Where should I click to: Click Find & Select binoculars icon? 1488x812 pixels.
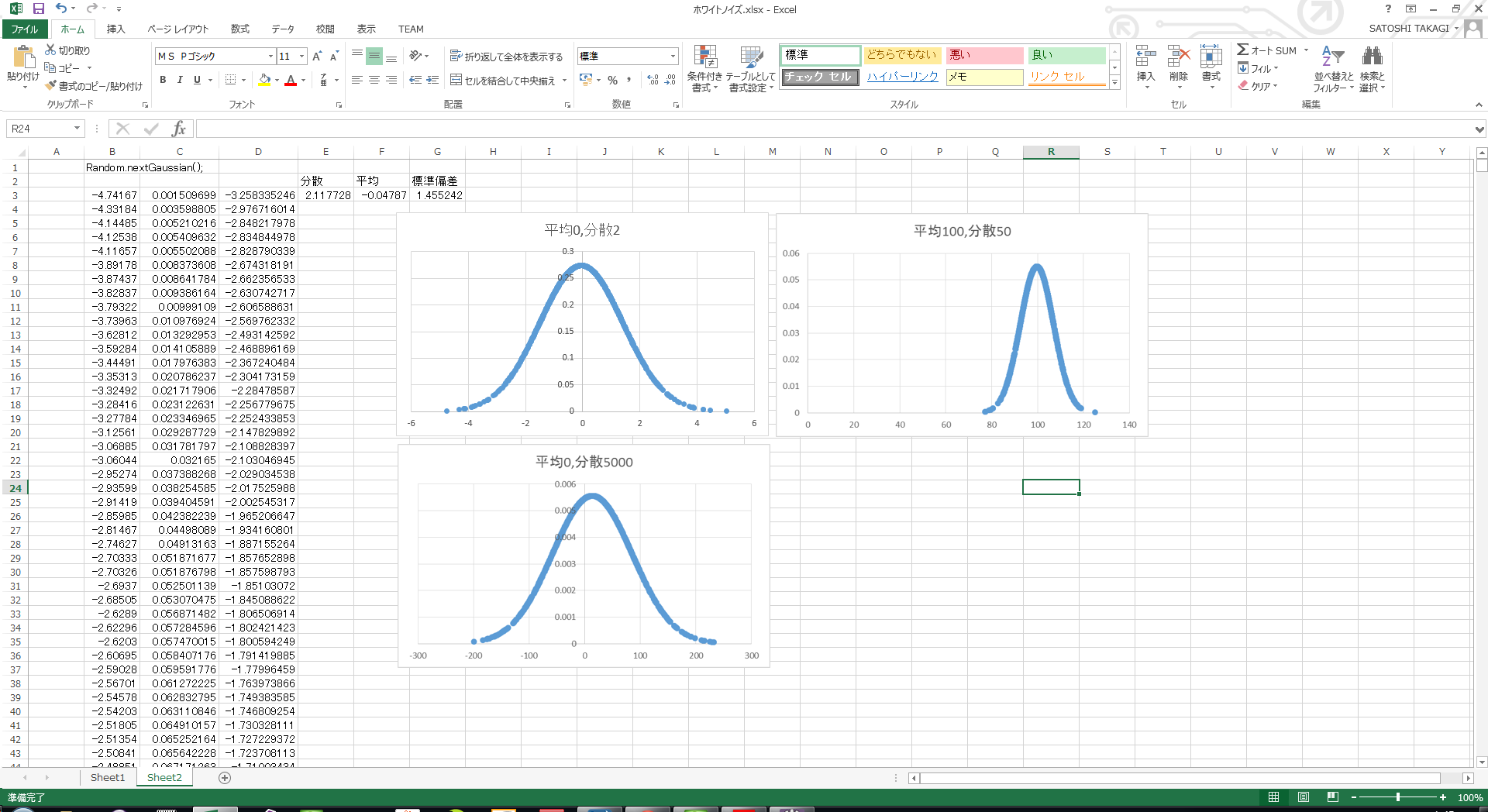pos(1372,57)
